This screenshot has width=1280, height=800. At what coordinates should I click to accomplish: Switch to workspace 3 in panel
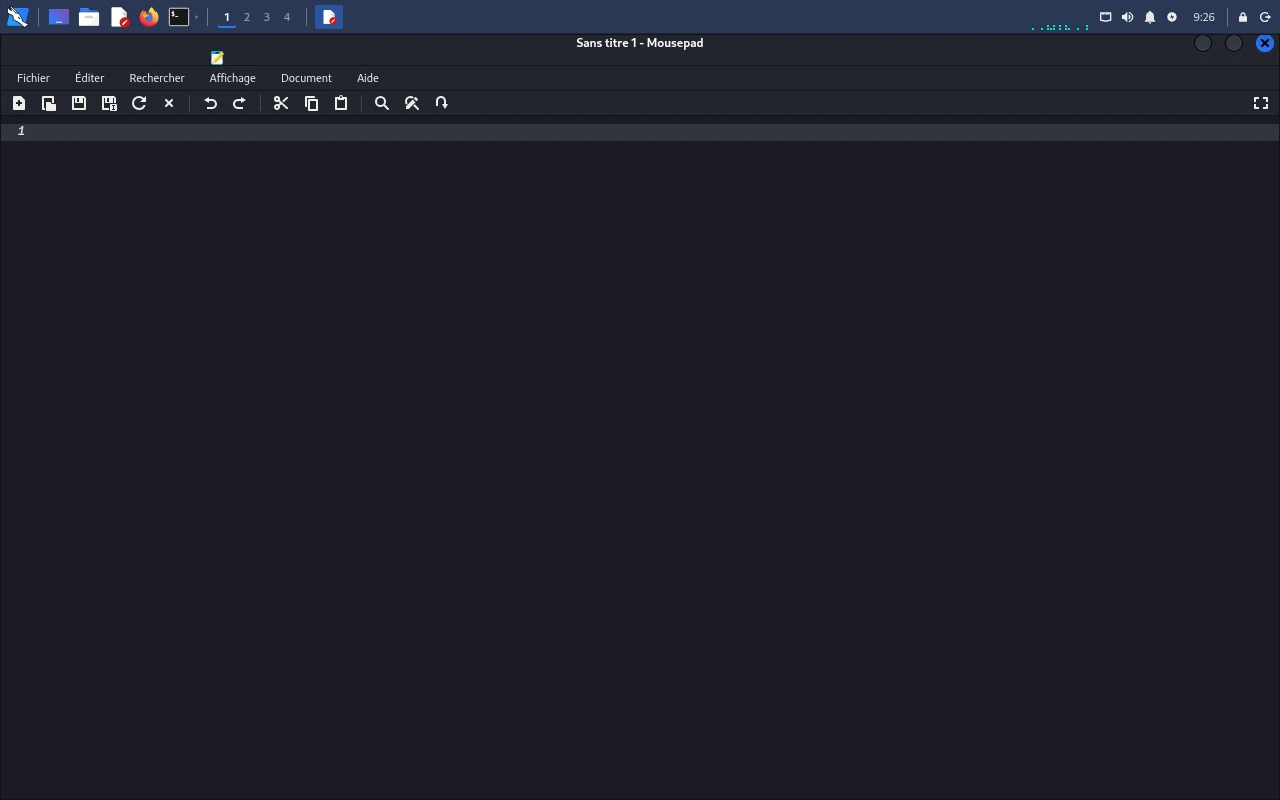[x=267, y=17]
